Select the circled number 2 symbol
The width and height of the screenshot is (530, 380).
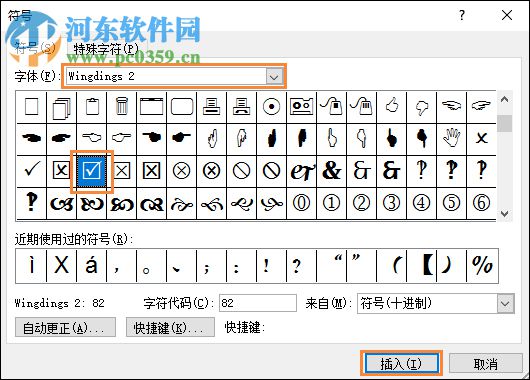pos(361,204)
